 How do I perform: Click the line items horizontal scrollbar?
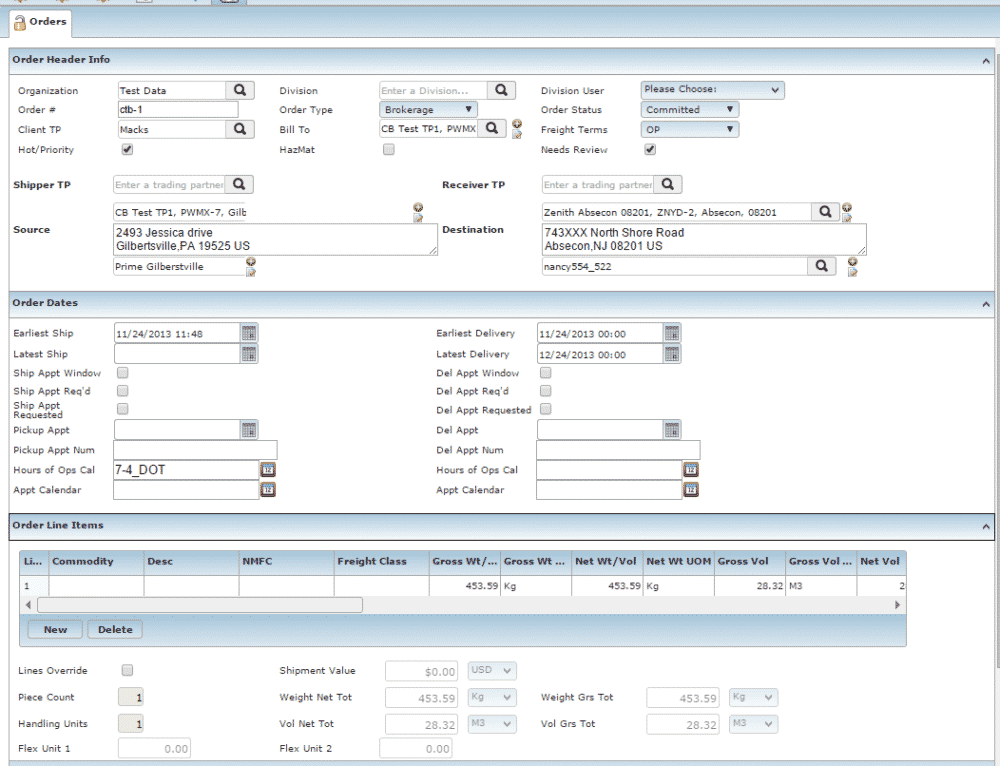(x=200, y=605)
